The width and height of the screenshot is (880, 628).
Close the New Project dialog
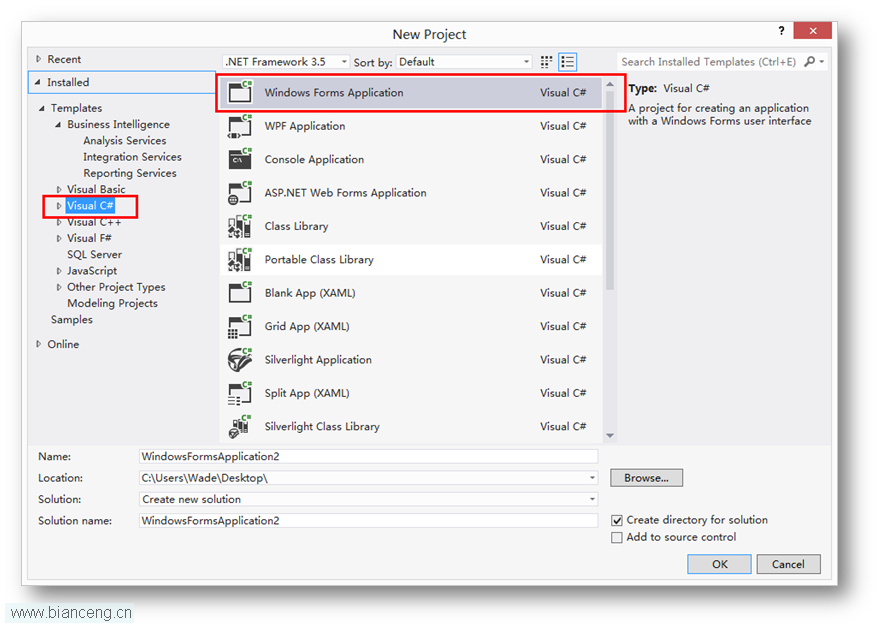click(x=812, y=31)
